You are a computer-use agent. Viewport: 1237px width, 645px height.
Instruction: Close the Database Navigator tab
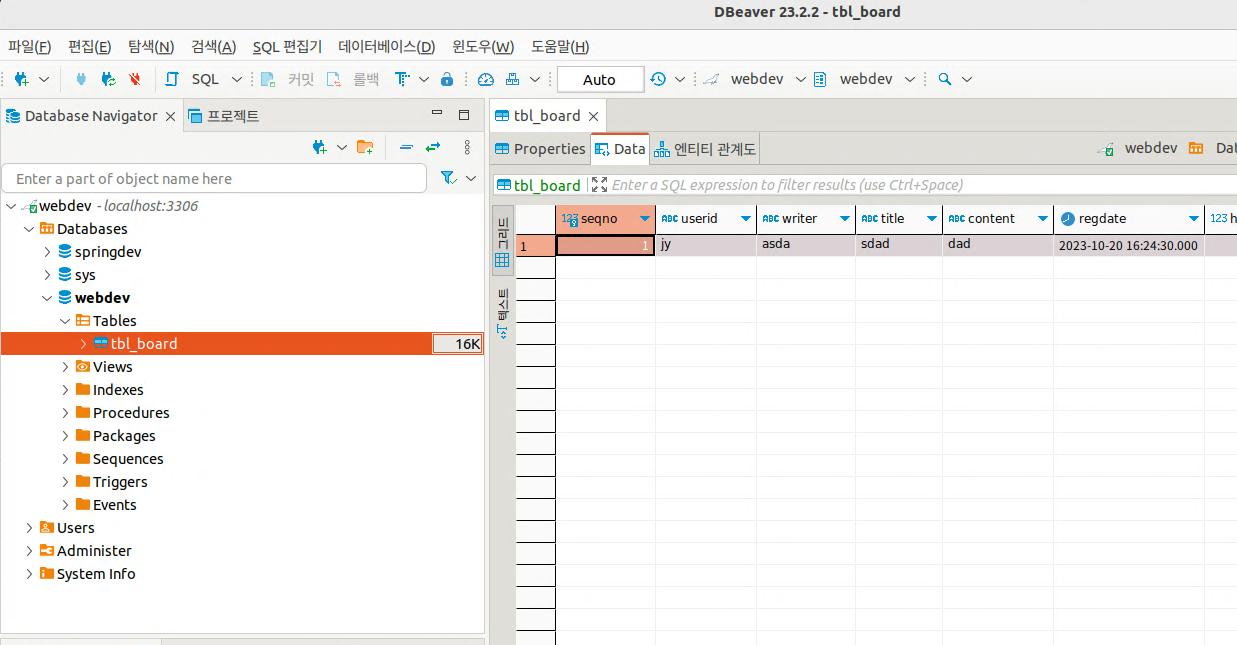click(170, 117)
